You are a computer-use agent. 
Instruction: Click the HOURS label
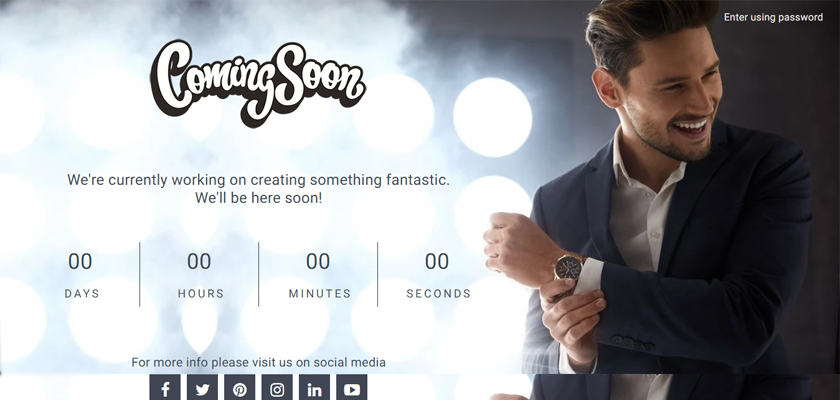[201, 293]
